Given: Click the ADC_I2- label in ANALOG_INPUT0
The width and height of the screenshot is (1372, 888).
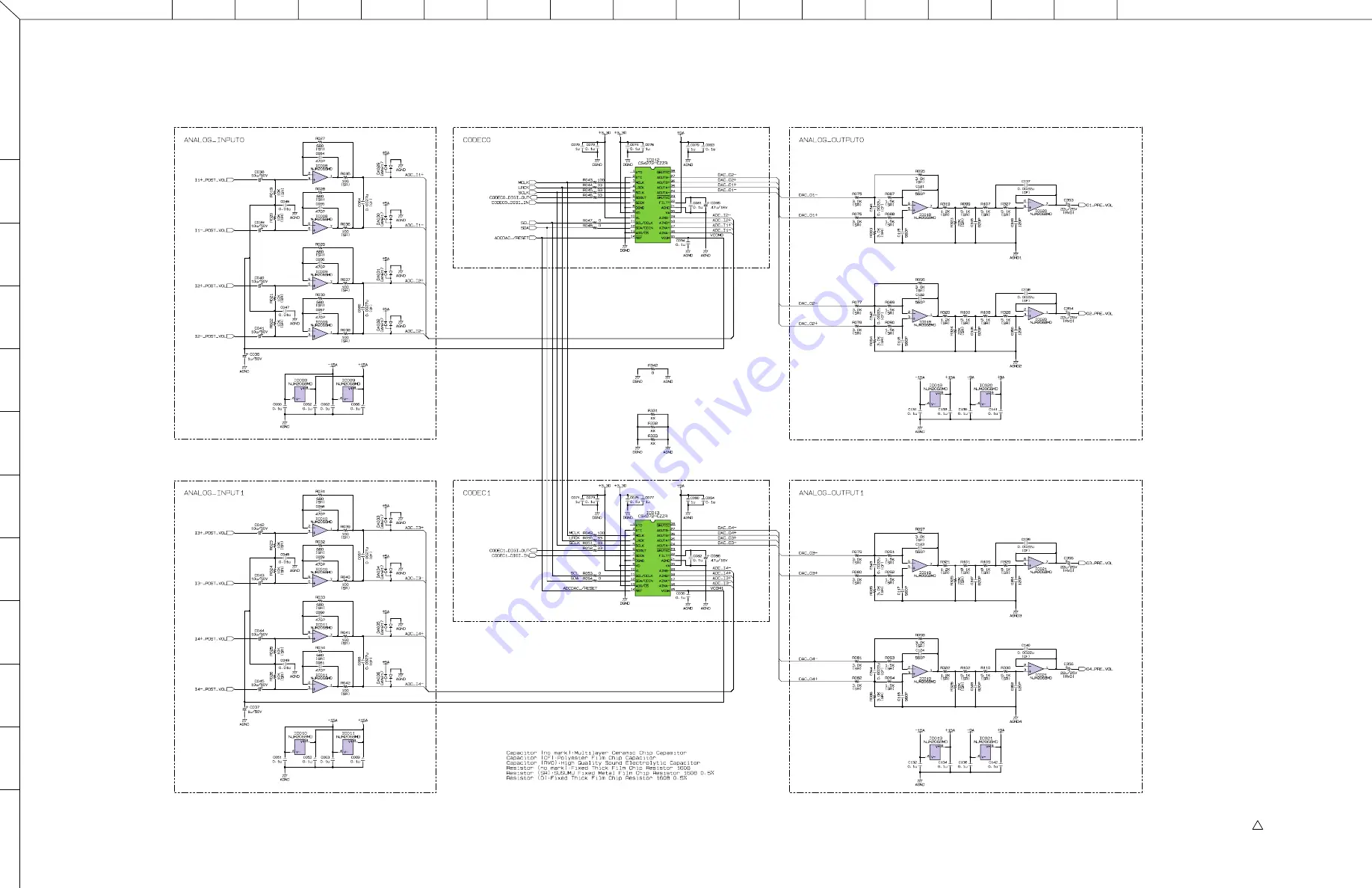Looking at the screenshot, I should 414,331.
